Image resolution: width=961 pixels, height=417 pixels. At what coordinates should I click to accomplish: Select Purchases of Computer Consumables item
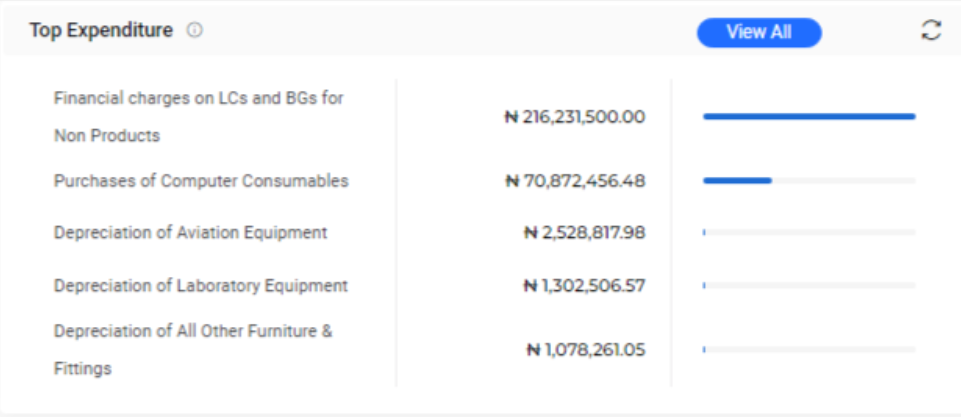pyautogui.click(x=201, y=181)
